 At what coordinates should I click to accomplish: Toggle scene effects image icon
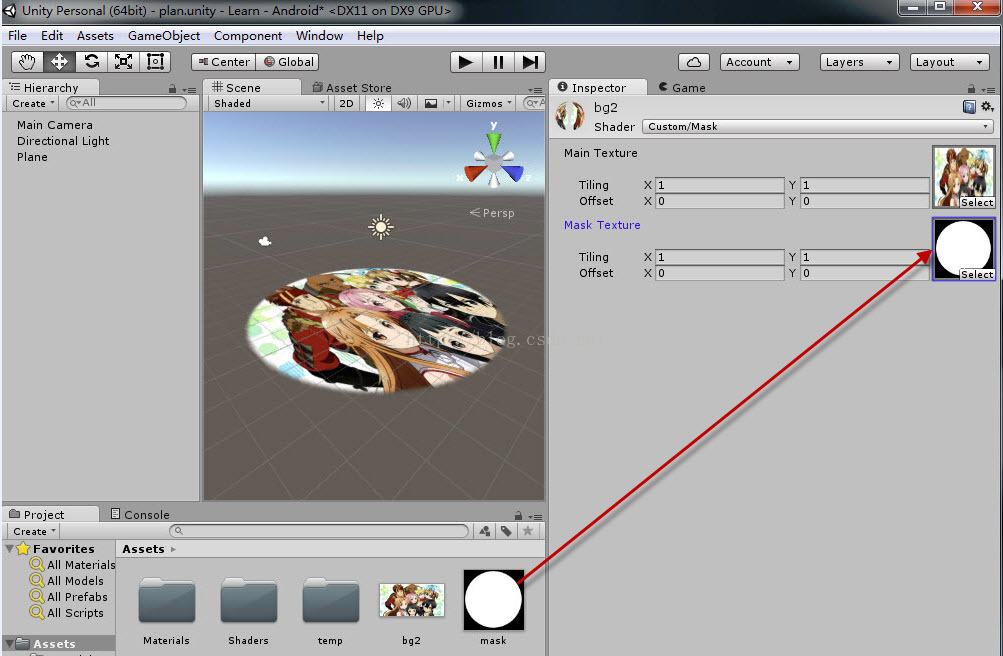pyautogui.click(x=431, y=104)
